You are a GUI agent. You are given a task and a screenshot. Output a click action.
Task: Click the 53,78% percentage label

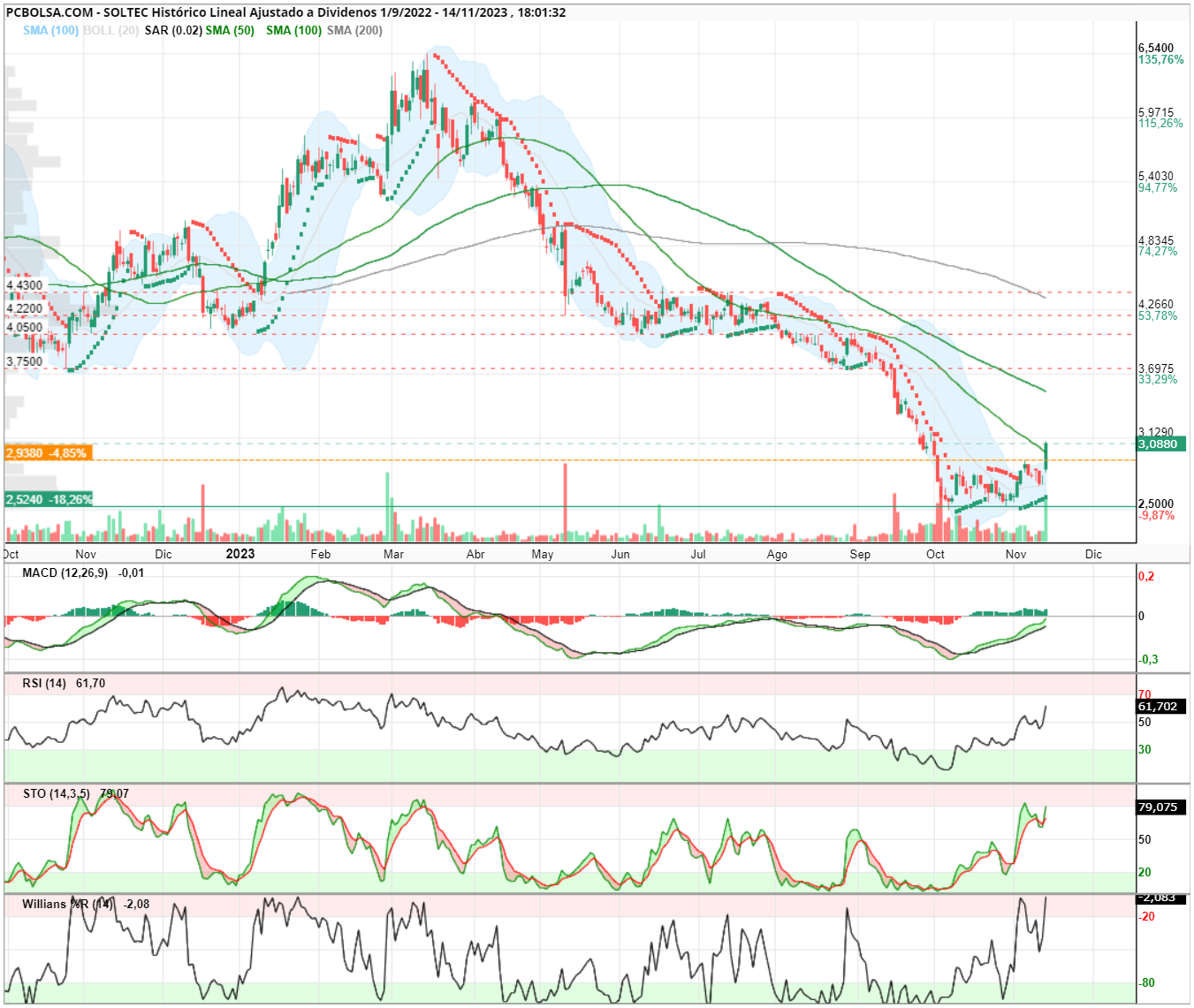[x=1158, y=315]
